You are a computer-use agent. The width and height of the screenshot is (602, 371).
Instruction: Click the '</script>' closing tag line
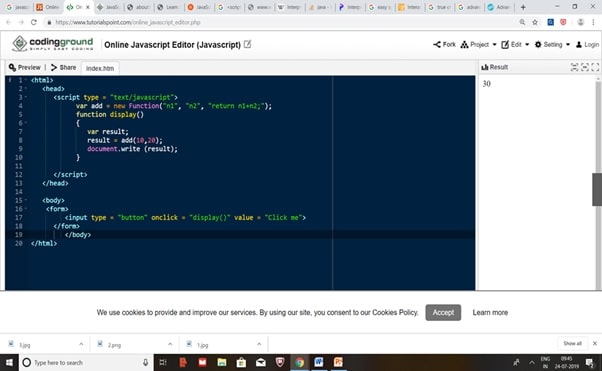pyautogui.click(x=70, y=174)
